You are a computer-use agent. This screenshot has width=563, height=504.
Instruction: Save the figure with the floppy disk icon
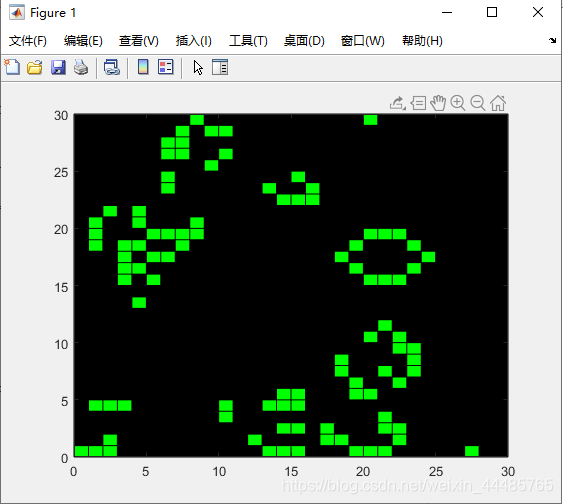(x=58, y=67)
